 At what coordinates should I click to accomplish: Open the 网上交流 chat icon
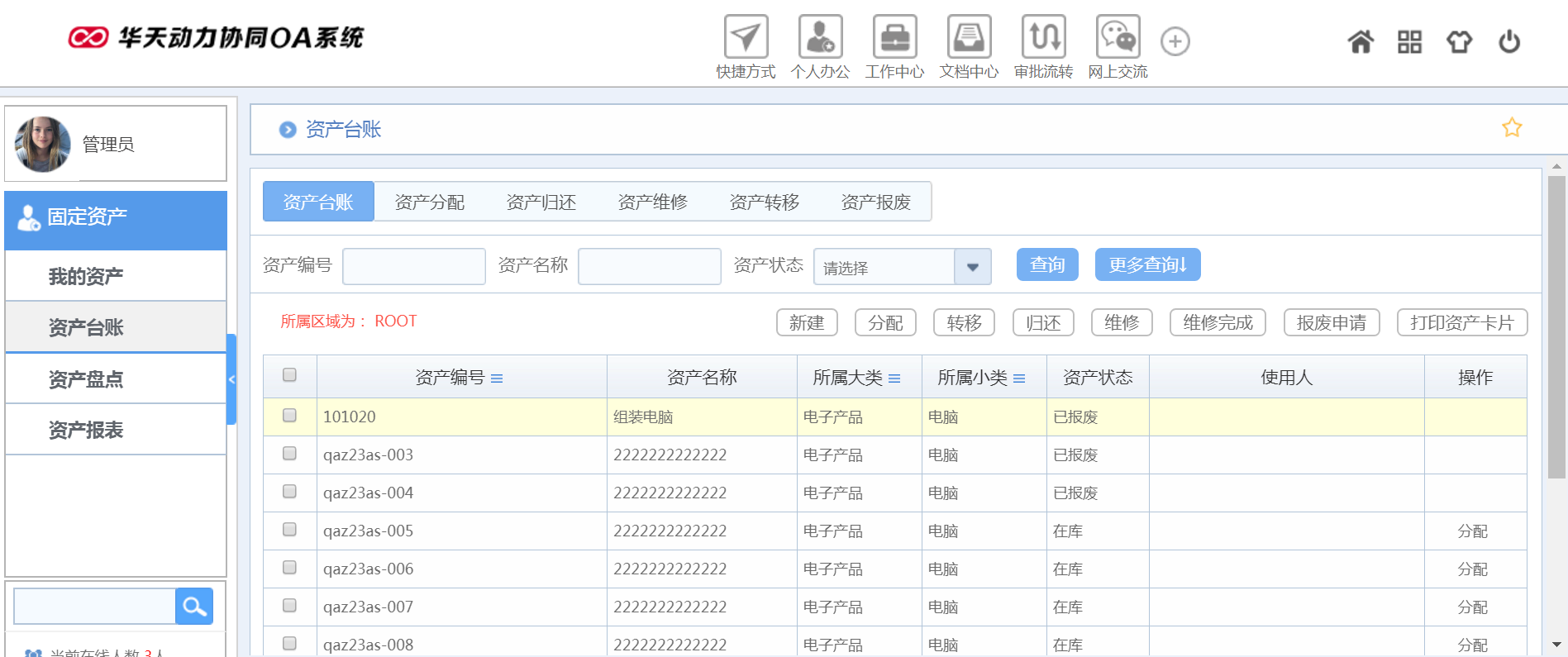click(x=1118, y=38)
